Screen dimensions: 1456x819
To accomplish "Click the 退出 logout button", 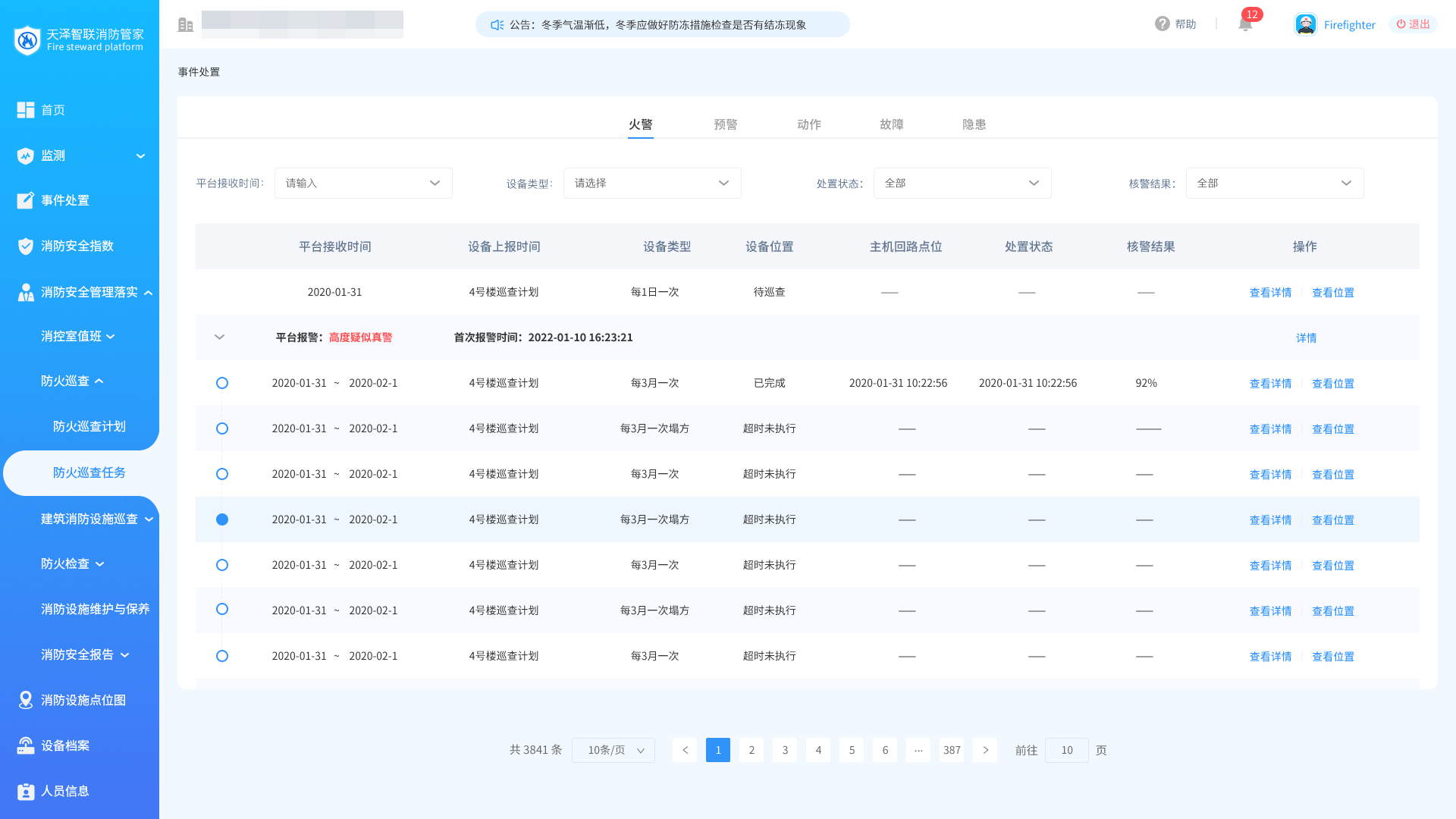I will 1413,24.
